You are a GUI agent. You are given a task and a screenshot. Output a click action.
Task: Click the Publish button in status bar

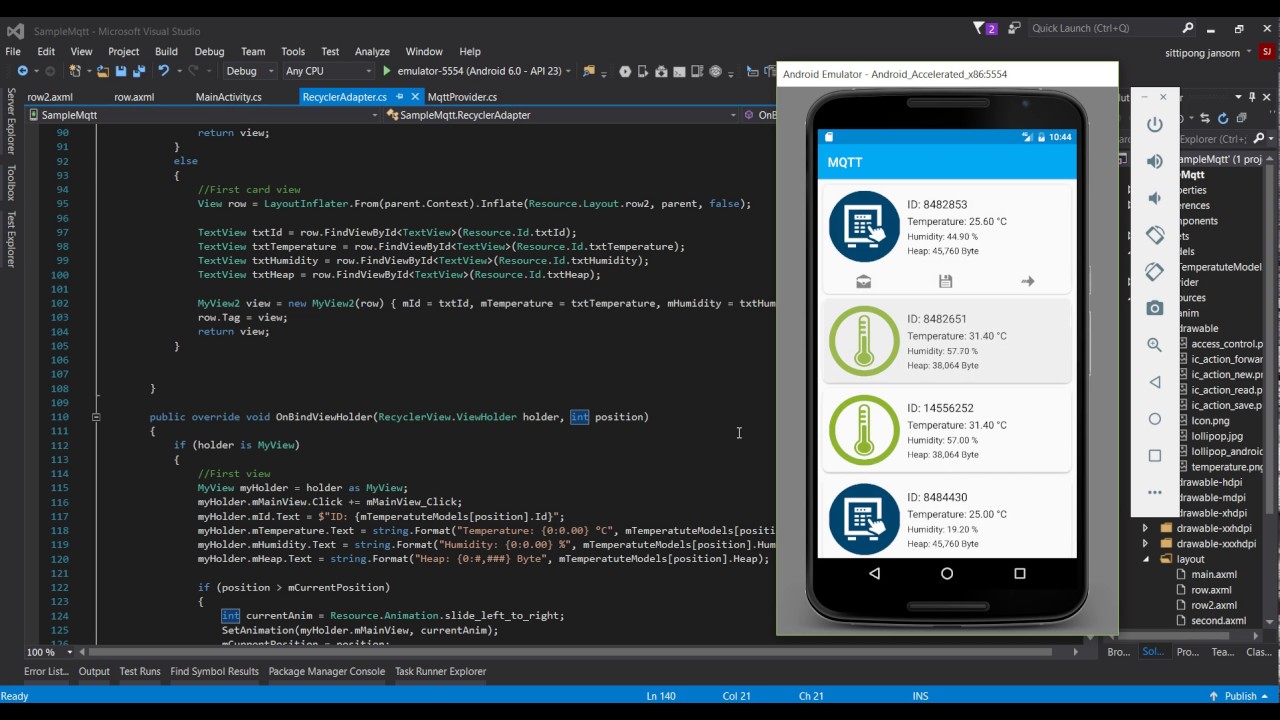pyautogui.click(x=1240, y=696)
